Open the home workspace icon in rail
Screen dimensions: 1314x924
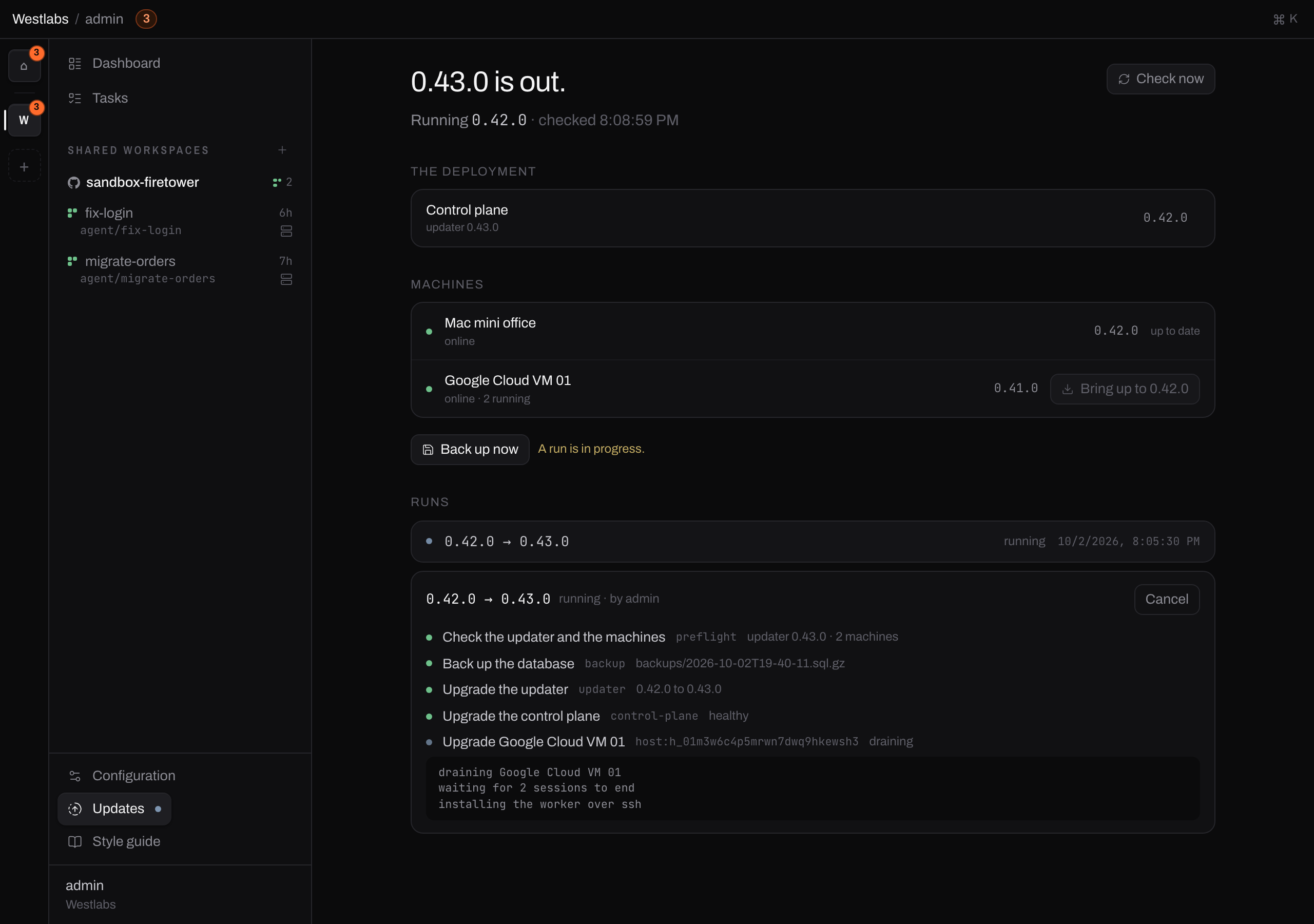pos(24,66)
